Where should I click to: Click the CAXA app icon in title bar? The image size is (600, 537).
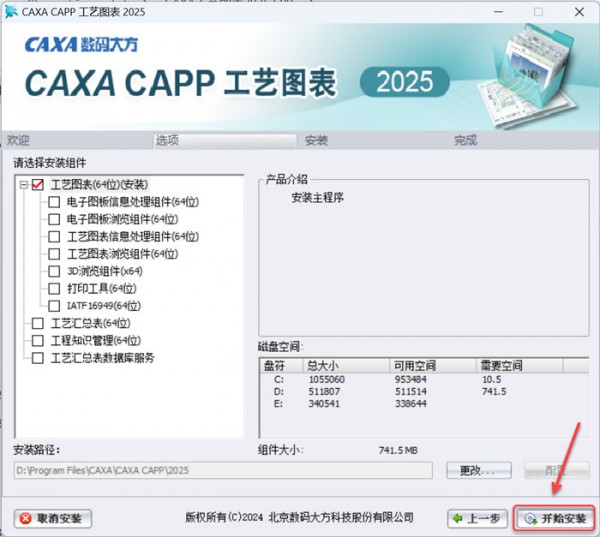(x=11, y=12)
